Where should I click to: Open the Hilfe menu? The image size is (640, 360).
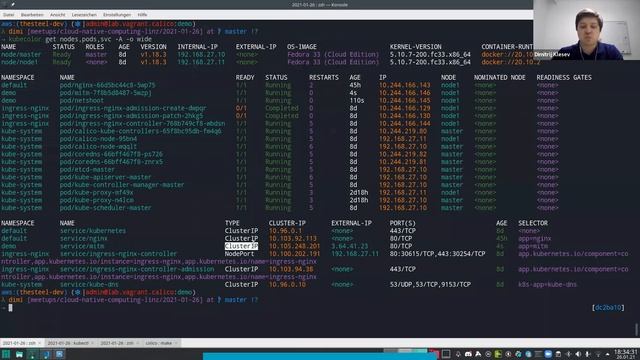click(x=142, y=15)
